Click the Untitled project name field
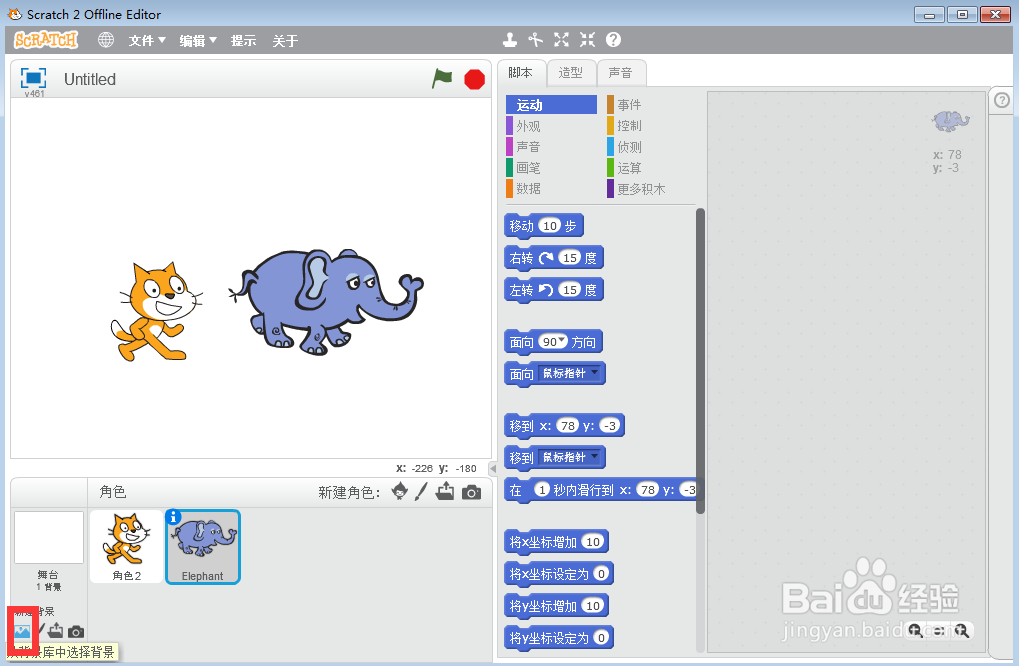1019x666 pixels. (x=90, y=79)
